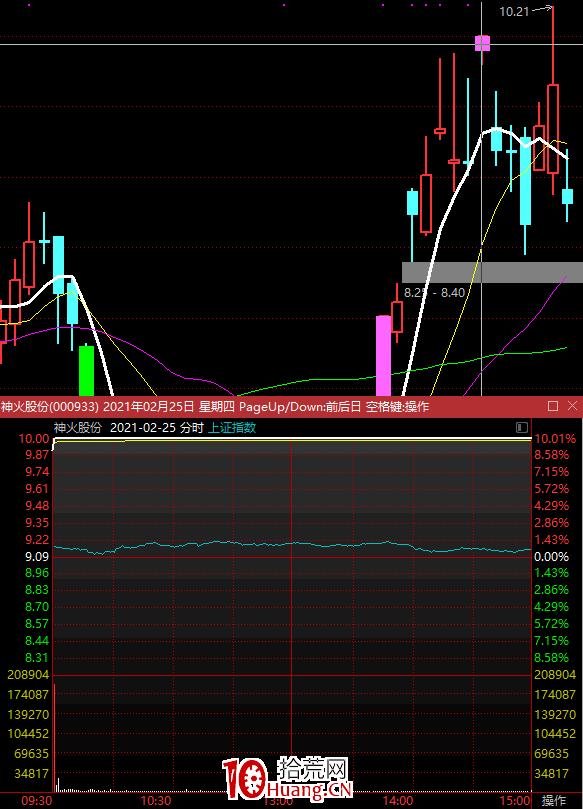Click the 8.31 price axis label

coord(37,658)
